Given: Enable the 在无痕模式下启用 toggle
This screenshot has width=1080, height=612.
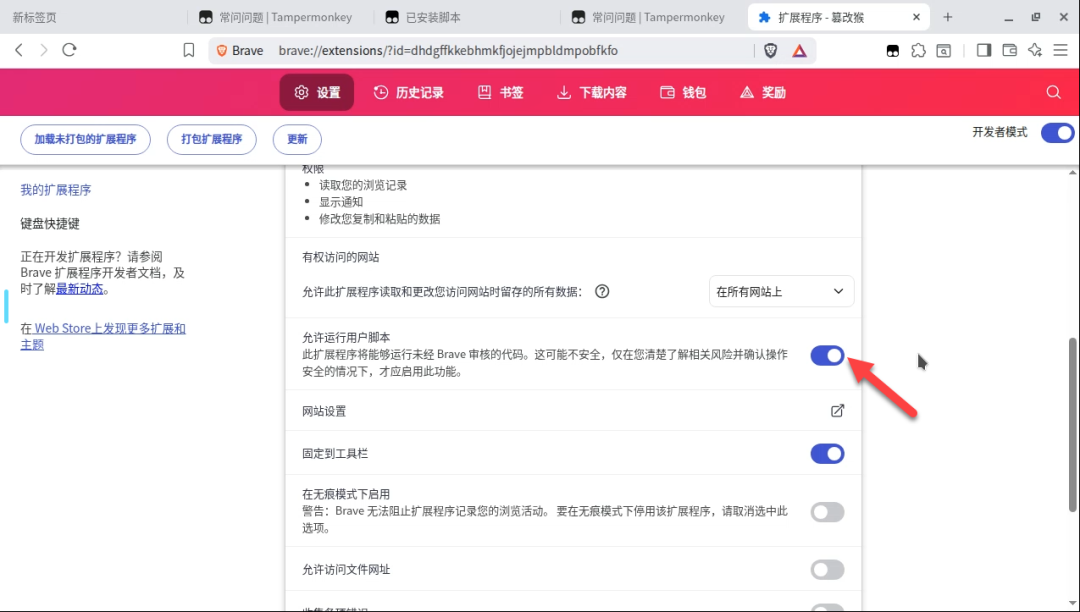Looking at the screenshot, I should 827,512.
